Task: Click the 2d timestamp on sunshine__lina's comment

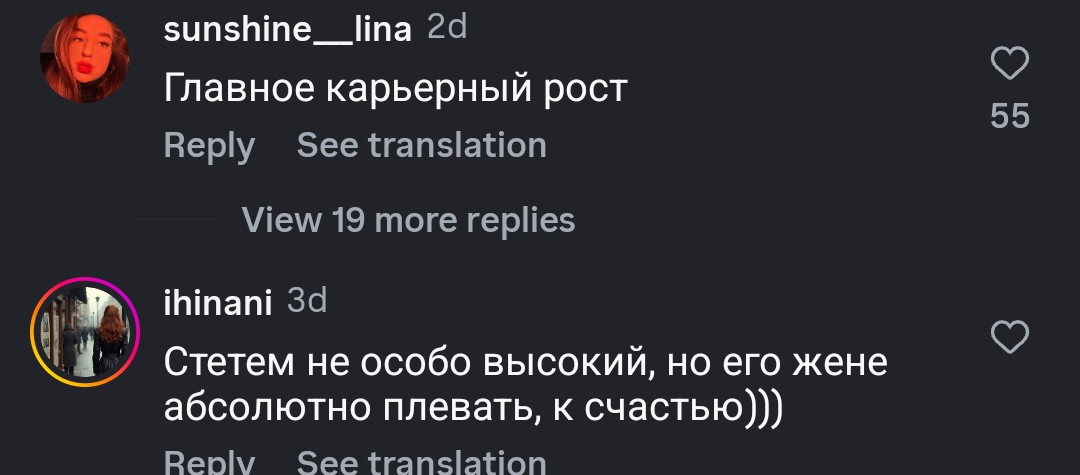Action: pyautogui.click(x=447, y=29)
